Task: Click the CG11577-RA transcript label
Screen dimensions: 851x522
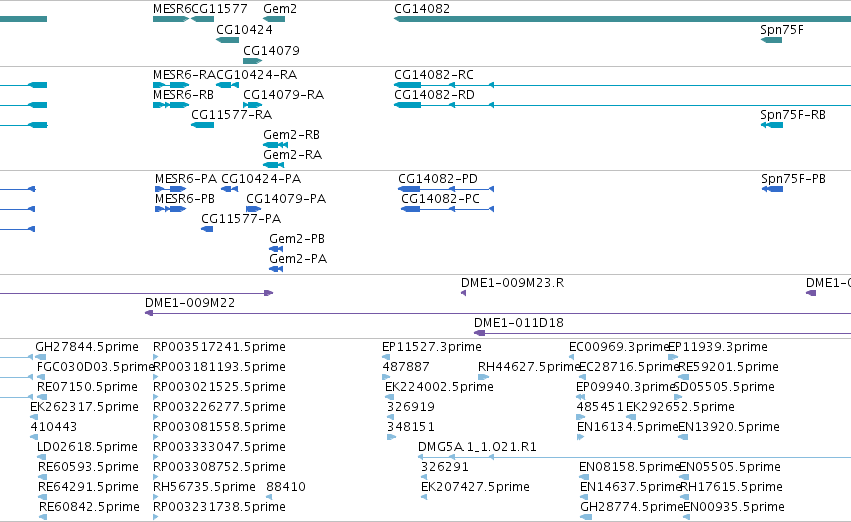Action: 231,114
